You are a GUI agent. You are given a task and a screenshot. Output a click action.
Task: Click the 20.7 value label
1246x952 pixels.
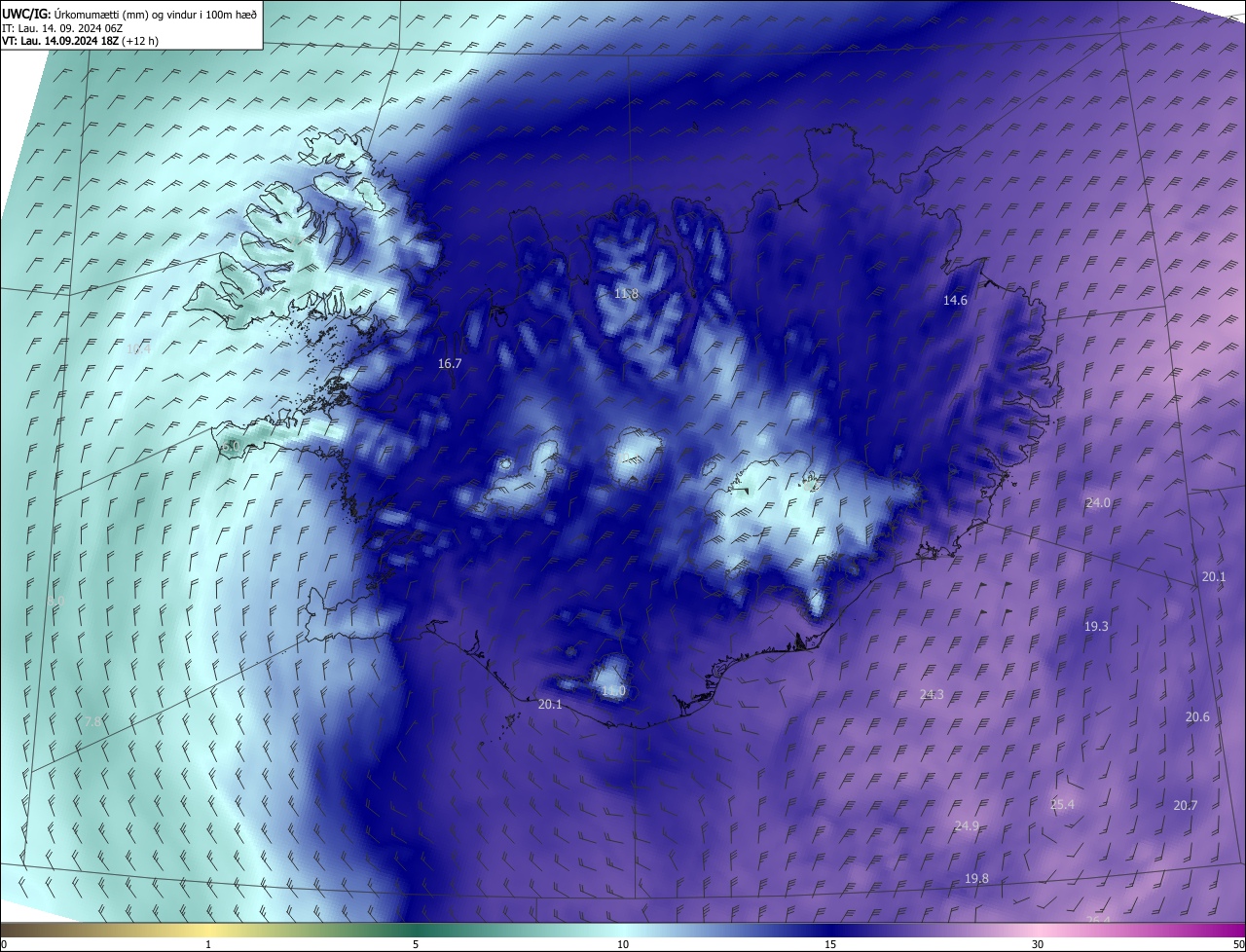(x=1185, y=806)
